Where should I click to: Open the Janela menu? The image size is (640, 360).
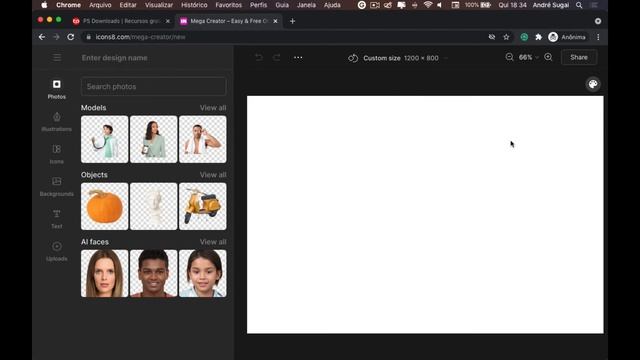[x=306, y=5]
